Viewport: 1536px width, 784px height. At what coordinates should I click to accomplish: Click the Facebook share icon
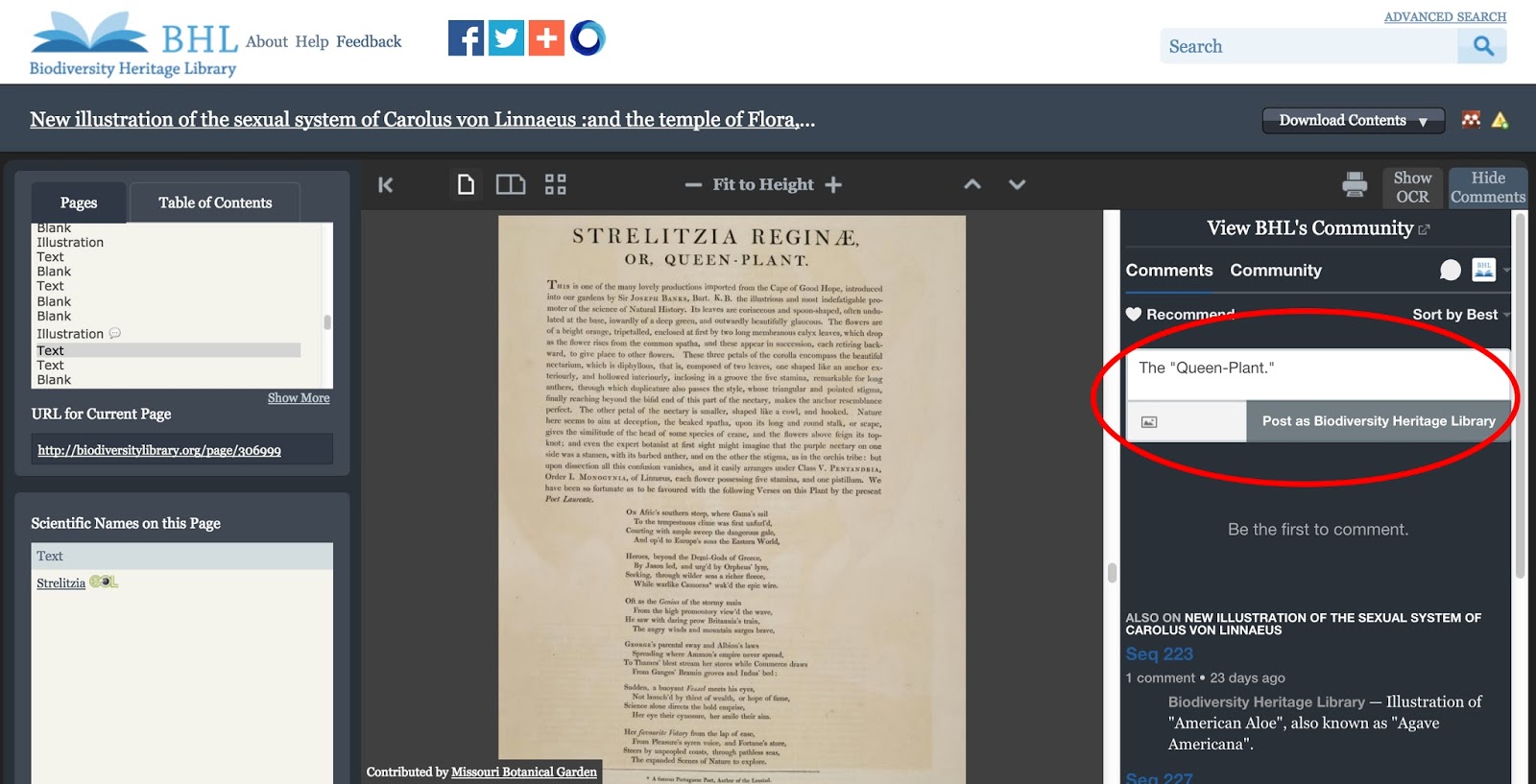tap(466, 38)
